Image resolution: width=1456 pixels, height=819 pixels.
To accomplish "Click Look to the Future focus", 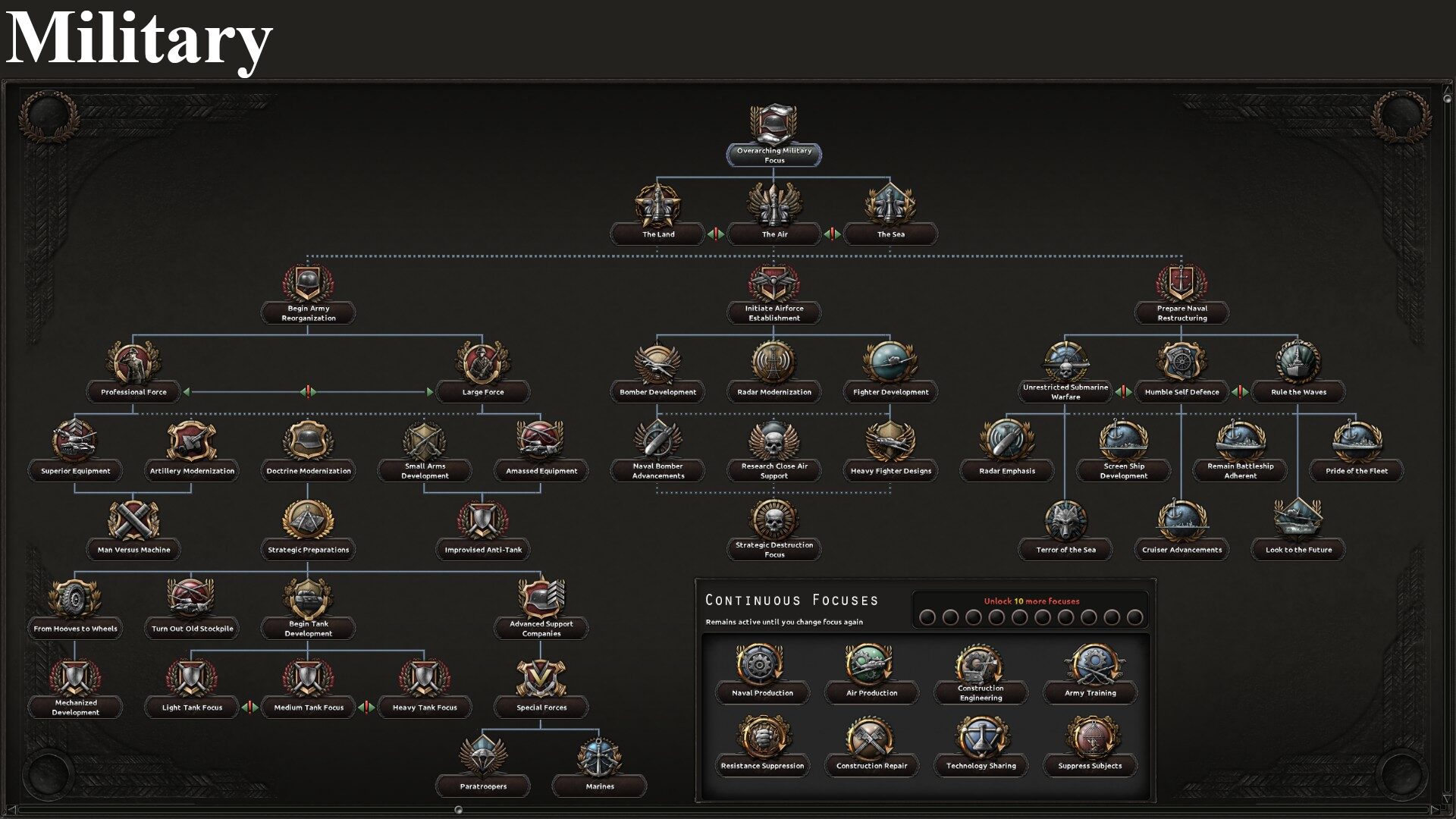I will (x=1298, y=530).
